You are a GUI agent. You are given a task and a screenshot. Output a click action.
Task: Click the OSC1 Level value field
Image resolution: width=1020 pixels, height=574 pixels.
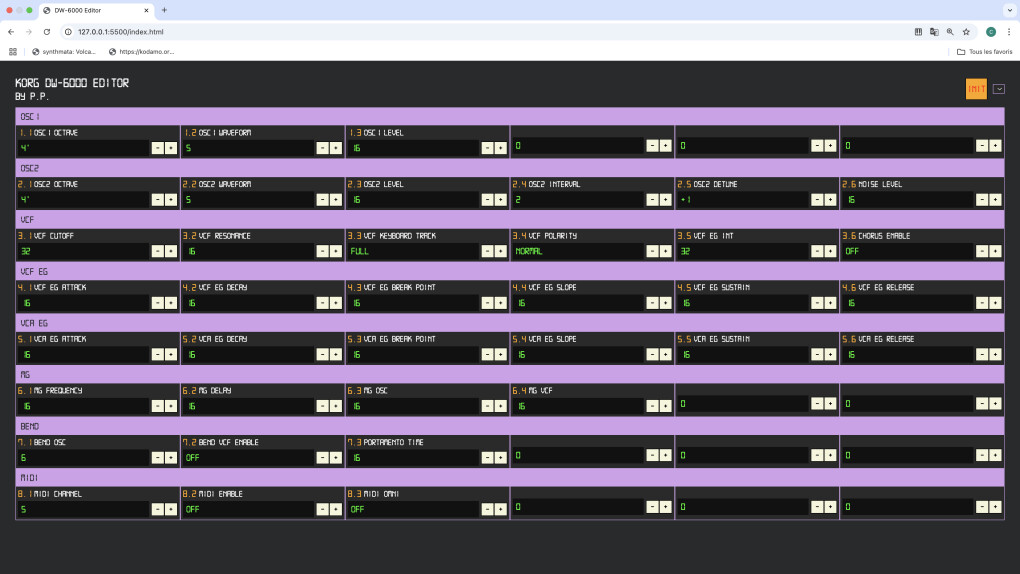click(413, 148)
